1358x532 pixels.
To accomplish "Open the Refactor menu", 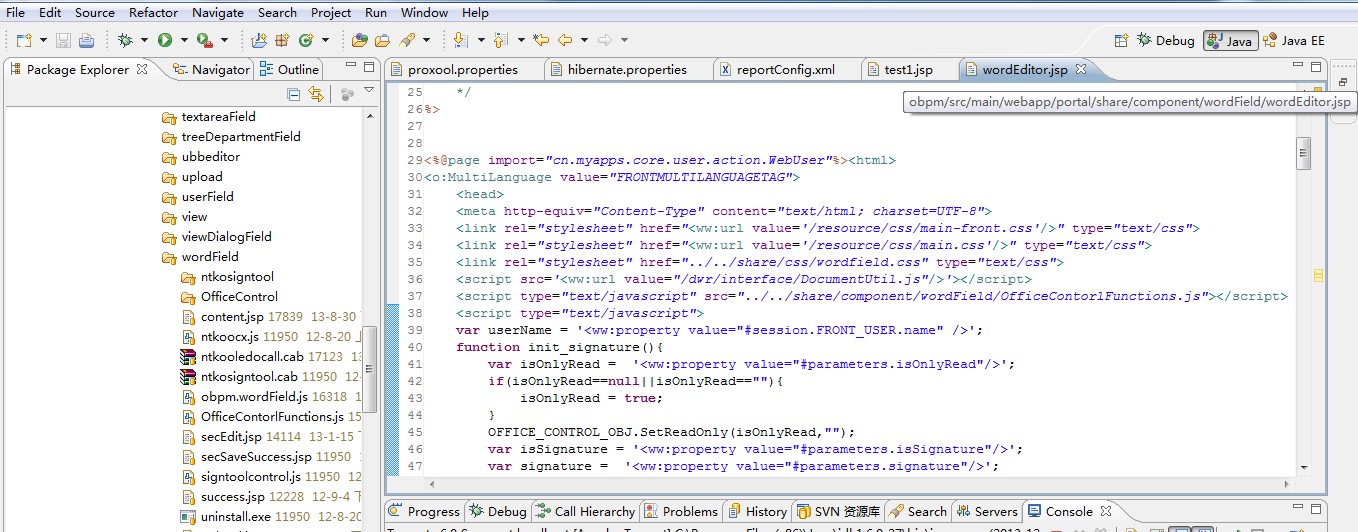I will pyautogui.click(x=154, y=12).
